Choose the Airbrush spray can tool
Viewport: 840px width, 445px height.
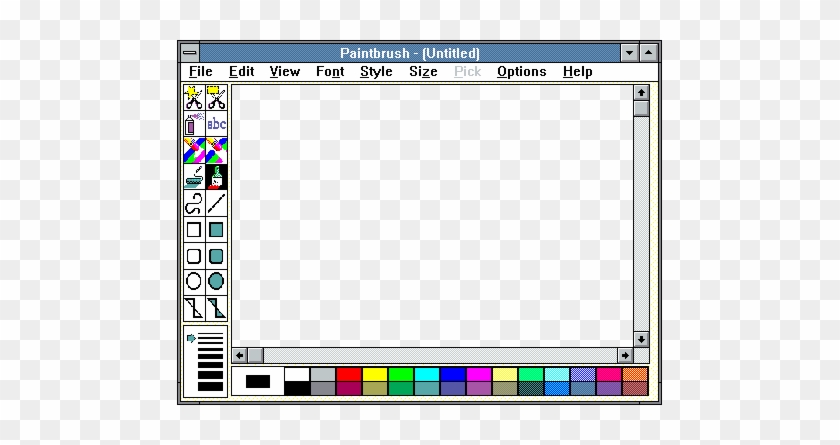tap(194, 124)
